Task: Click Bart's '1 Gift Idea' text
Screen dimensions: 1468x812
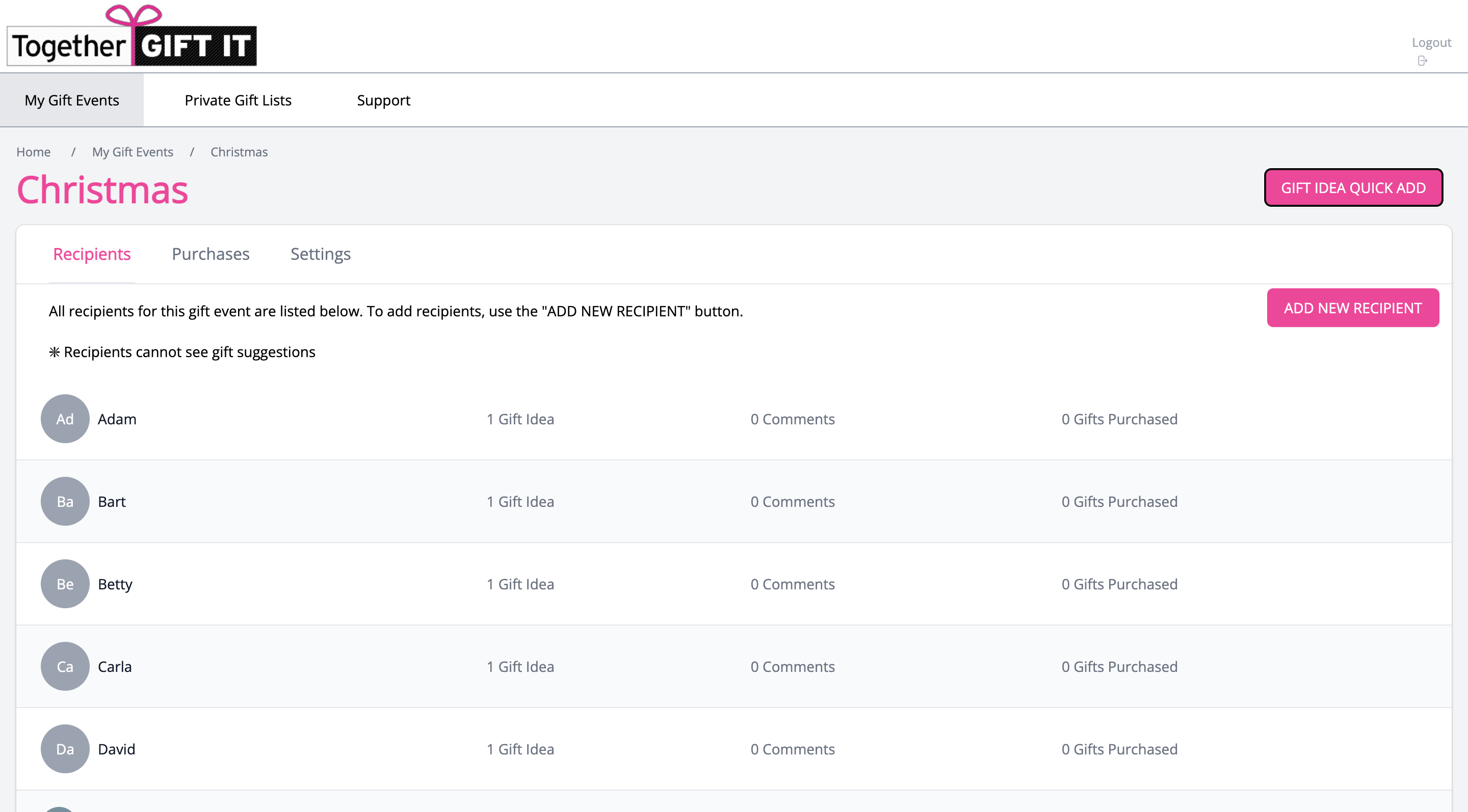Action: [520, 502]
